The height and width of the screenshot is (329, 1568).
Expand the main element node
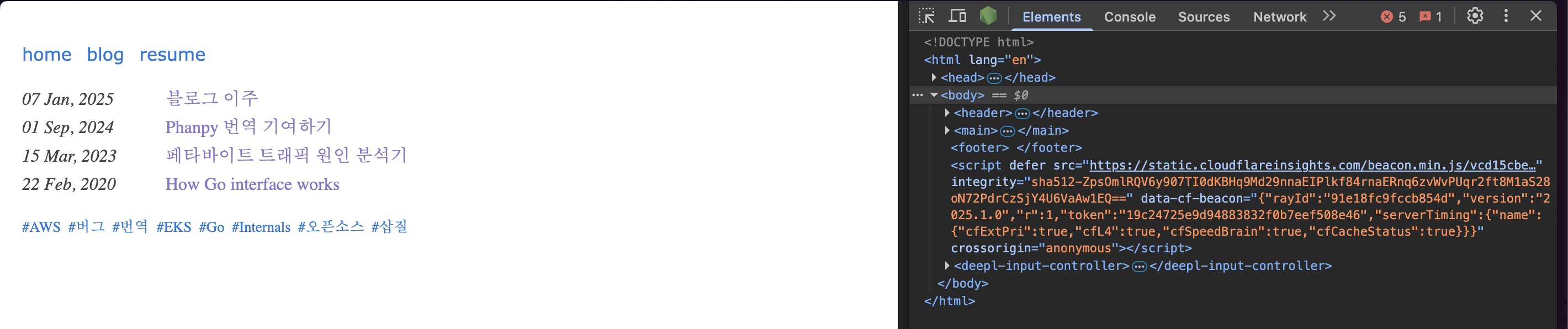click(947, 131)
